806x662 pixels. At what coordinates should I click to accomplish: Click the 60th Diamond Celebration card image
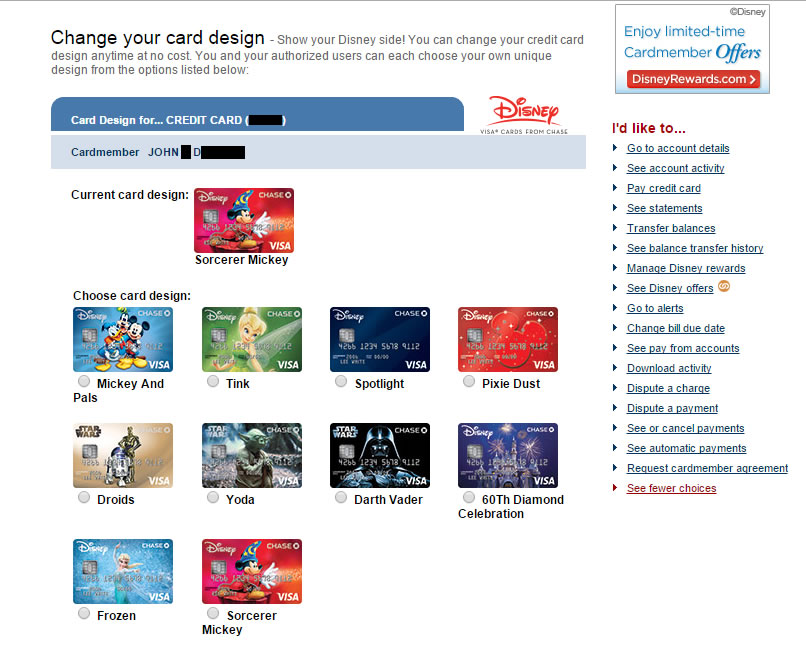[508, 455]
